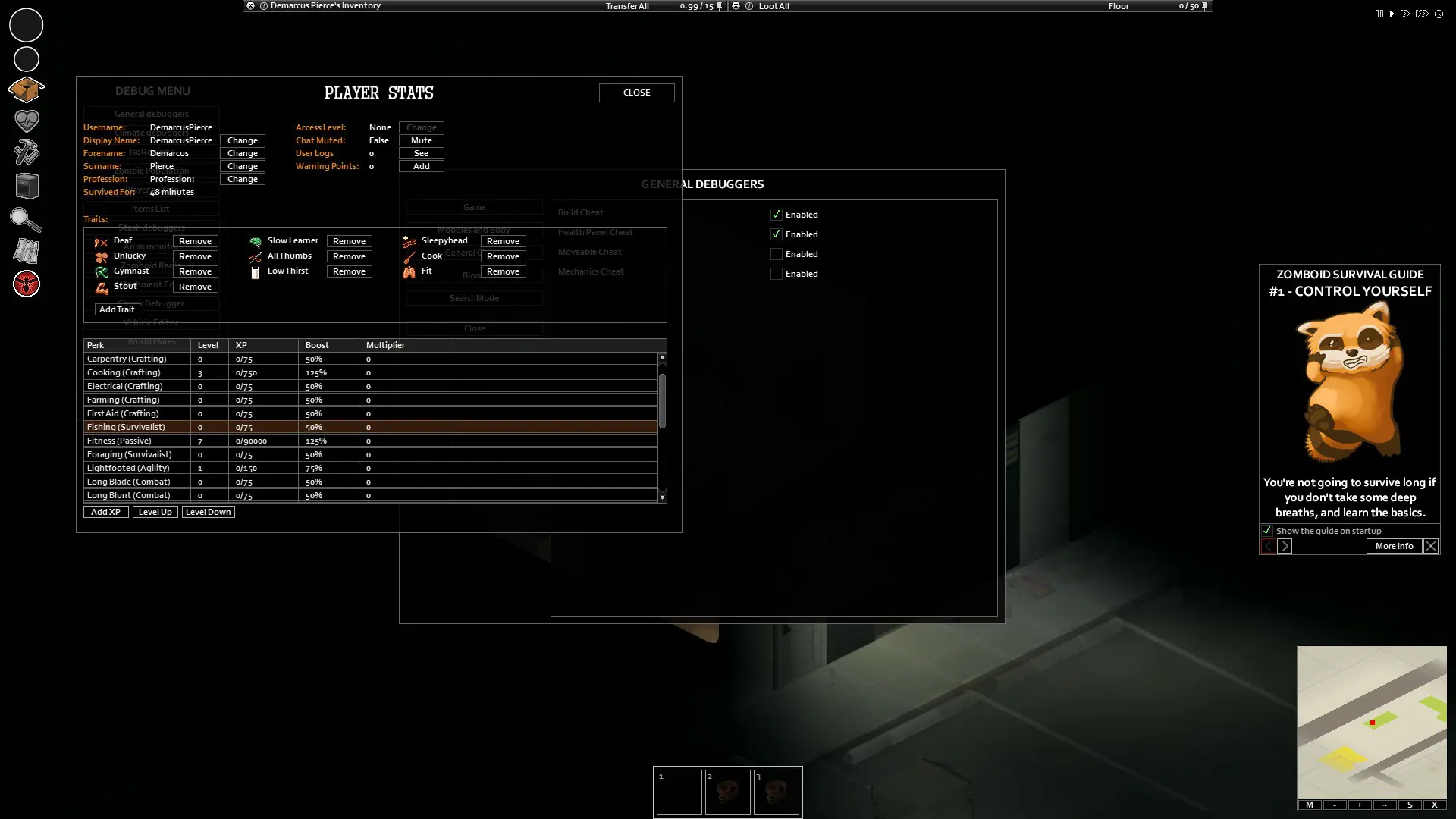
Task: Switch to SearchMode view
Action: (474, 298)
